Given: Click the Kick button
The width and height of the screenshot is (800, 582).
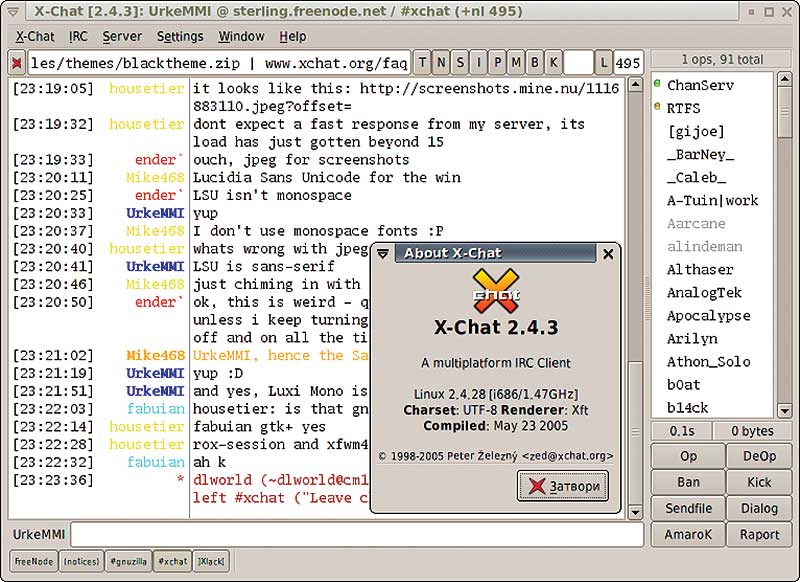Looking at the screenshot, I should [x=759, y=482].
